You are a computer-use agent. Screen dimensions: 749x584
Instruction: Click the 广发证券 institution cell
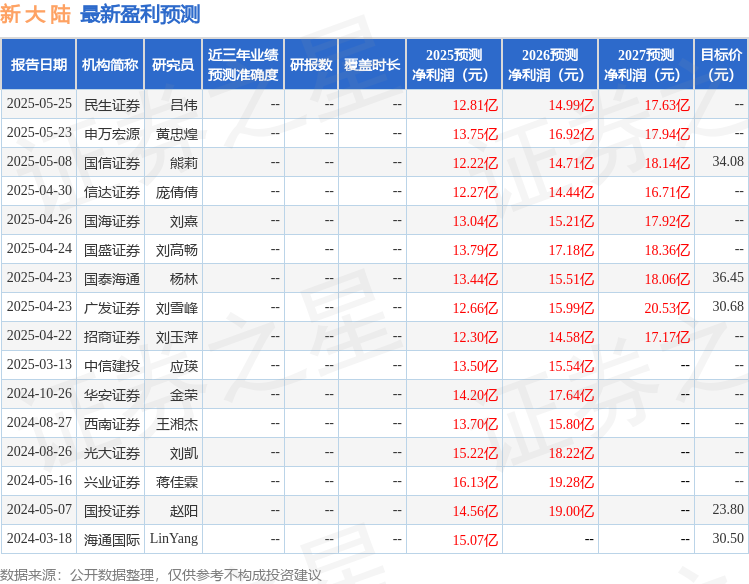[112, 308]
